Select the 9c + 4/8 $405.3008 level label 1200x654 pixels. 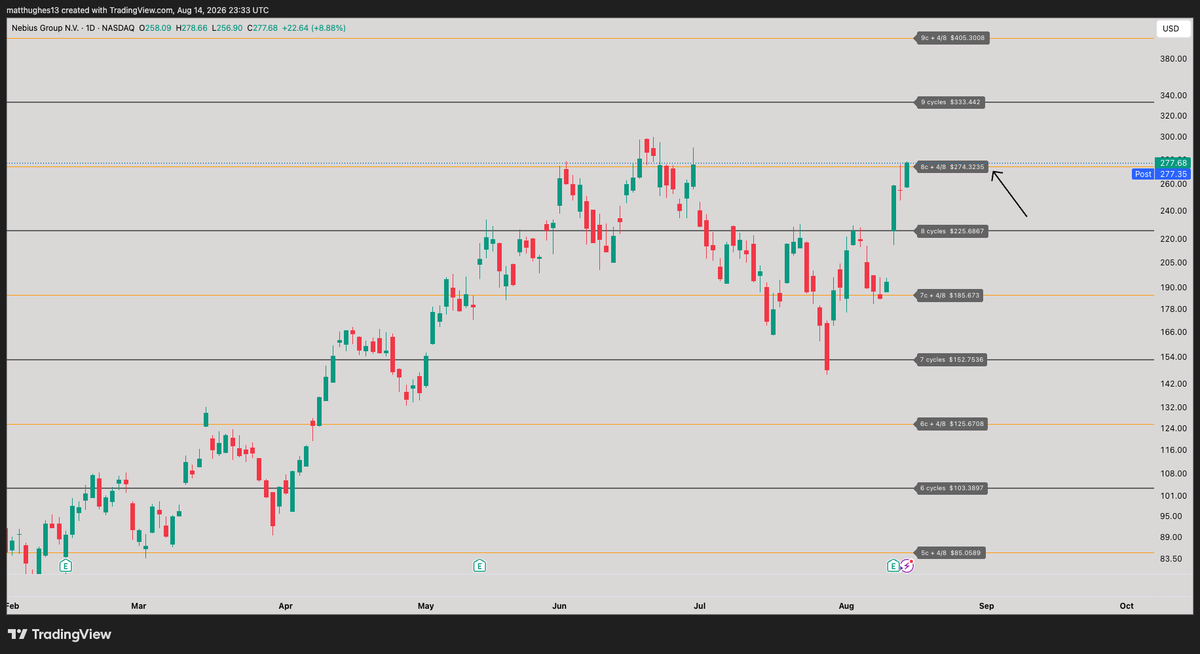tap(952, 38)
